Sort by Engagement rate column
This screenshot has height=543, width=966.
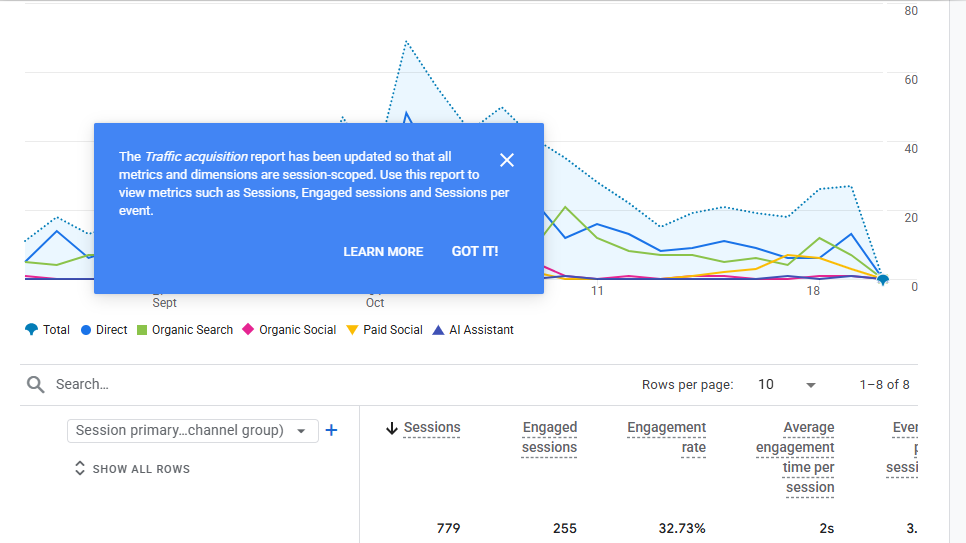click(667, 438)
